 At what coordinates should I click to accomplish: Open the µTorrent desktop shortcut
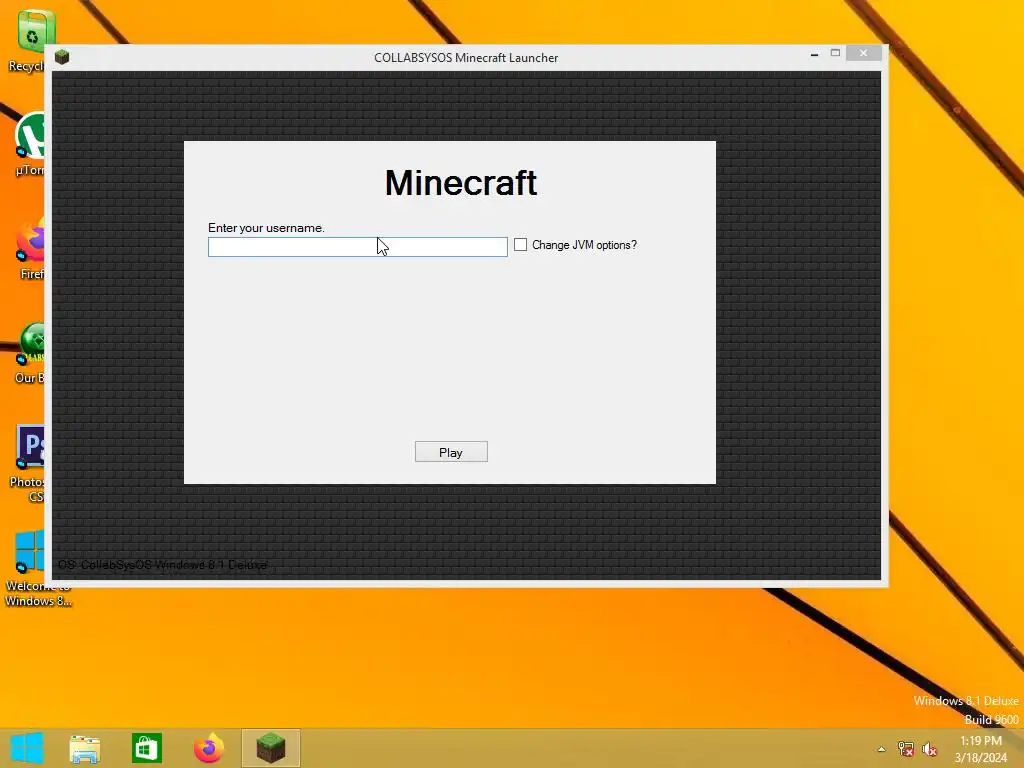29,145
